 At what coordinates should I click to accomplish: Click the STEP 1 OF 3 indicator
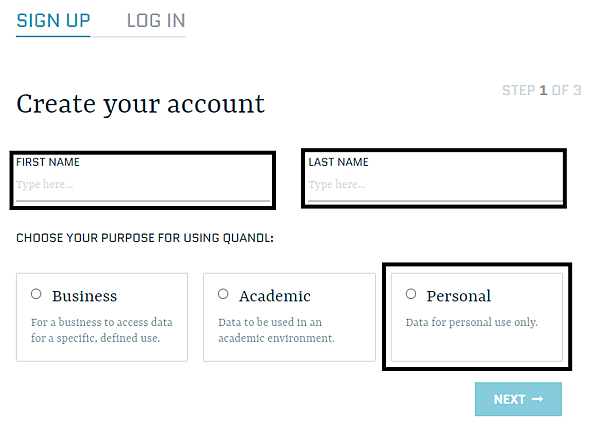click(541, 91)
